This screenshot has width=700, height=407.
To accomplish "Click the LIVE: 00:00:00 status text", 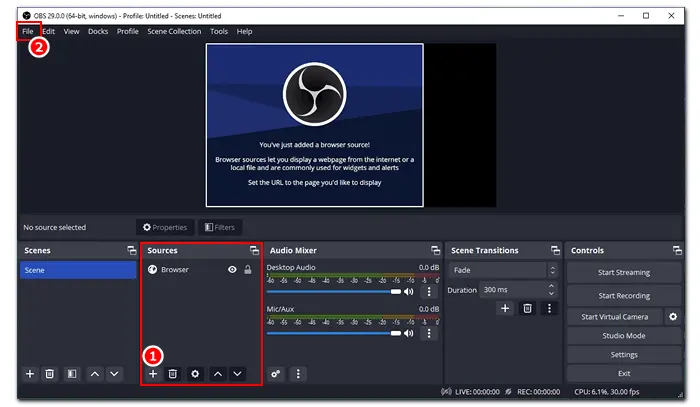I will click(x=477, y=392).
